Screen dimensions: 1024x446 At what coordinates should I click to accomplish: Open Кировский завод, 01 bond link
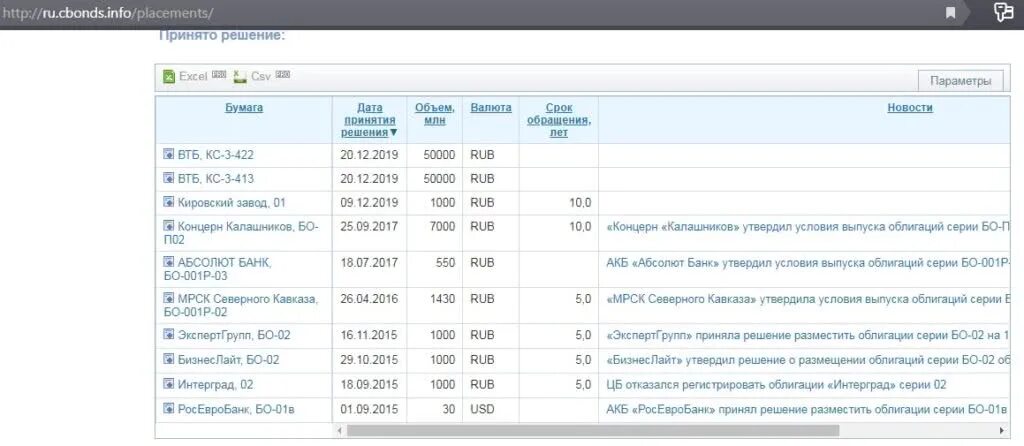click(232, 202)
